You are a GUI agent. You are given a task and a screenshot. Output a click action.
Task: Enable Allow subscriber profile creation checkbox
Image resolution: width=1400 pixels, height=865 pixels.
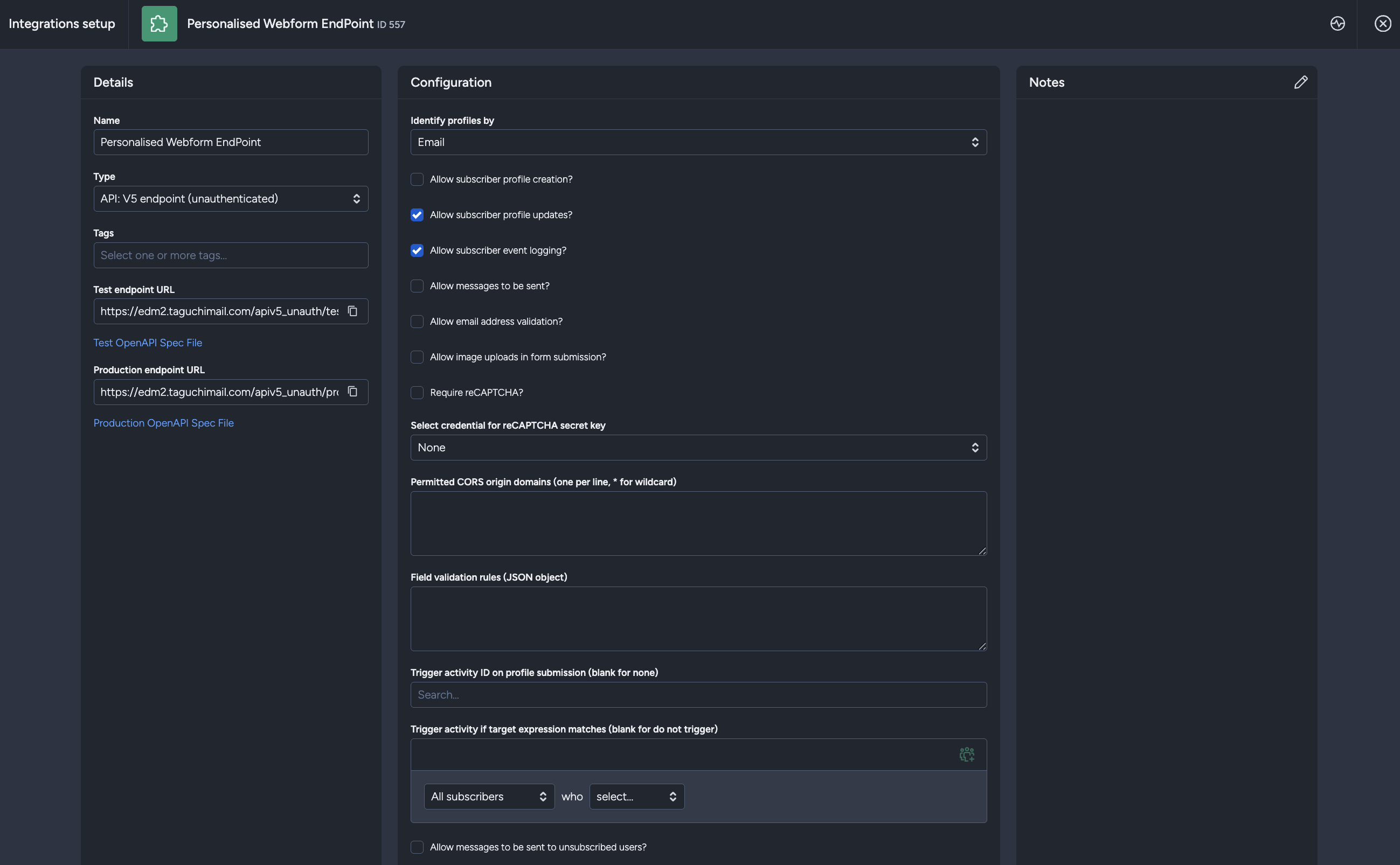tap(417, 179)
